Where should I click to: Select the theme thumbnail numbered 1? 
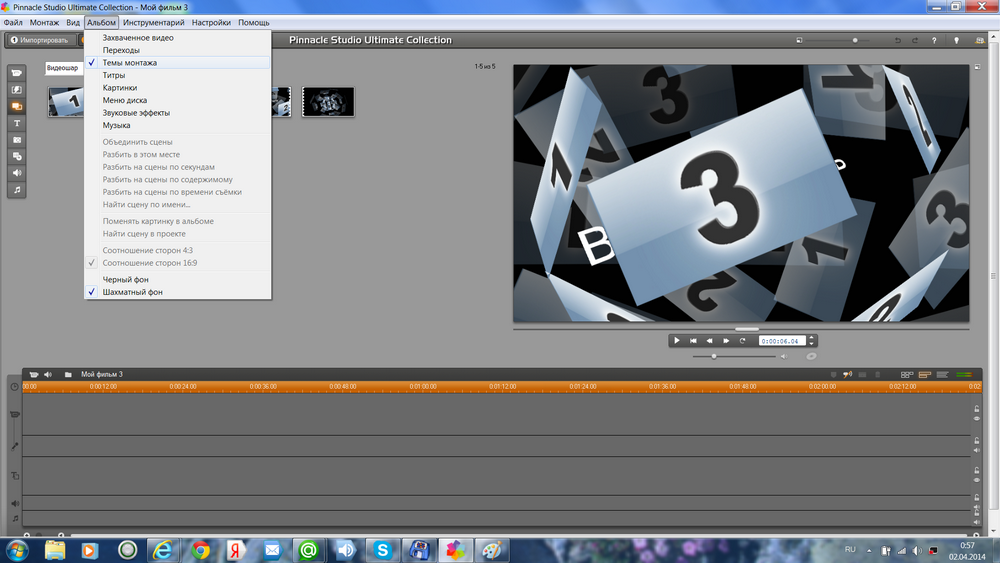(66, 102)
